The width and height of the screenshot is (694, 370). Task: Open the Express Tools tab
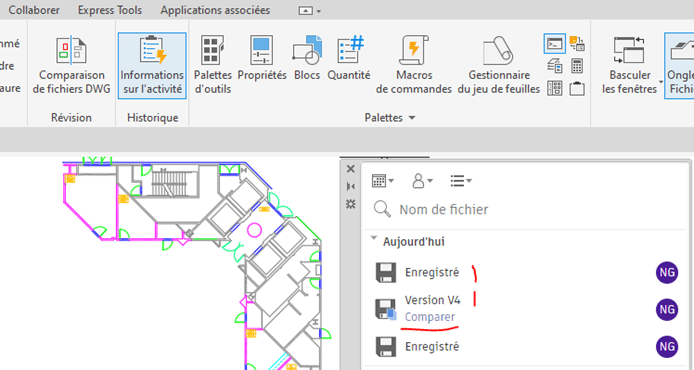tap(110, 10)
